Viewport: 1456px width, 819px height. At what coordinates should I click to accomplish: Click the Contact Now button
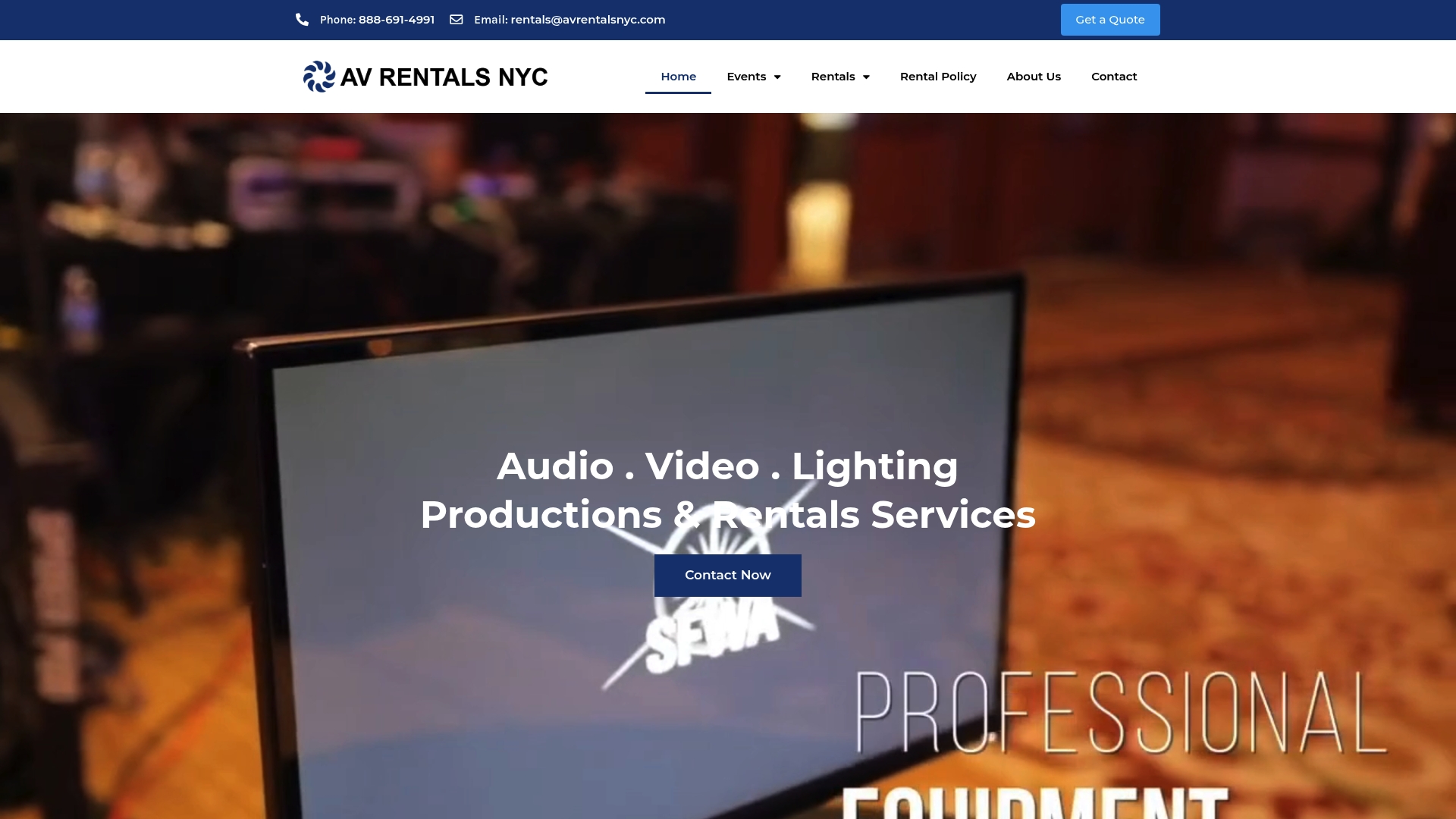click(x=728, y=576)
